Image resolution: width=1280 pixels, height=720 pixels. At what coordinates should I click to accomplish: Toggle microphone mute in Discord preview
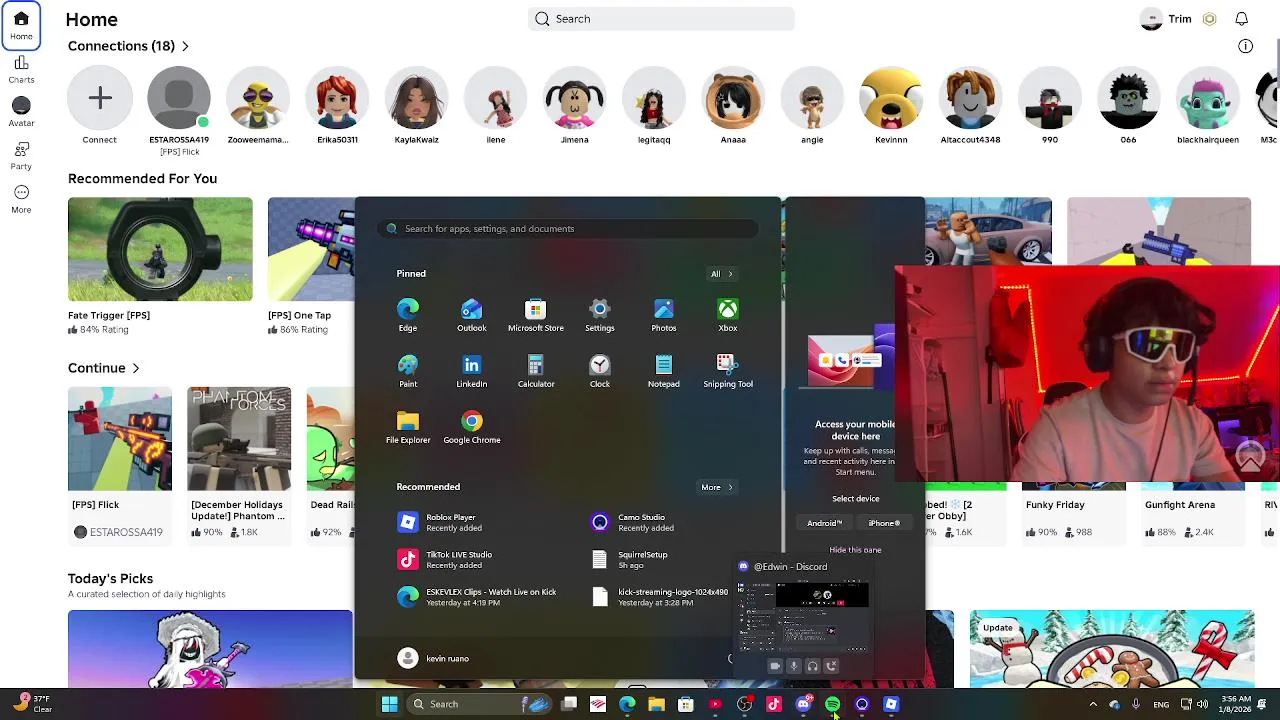point(794,666)
